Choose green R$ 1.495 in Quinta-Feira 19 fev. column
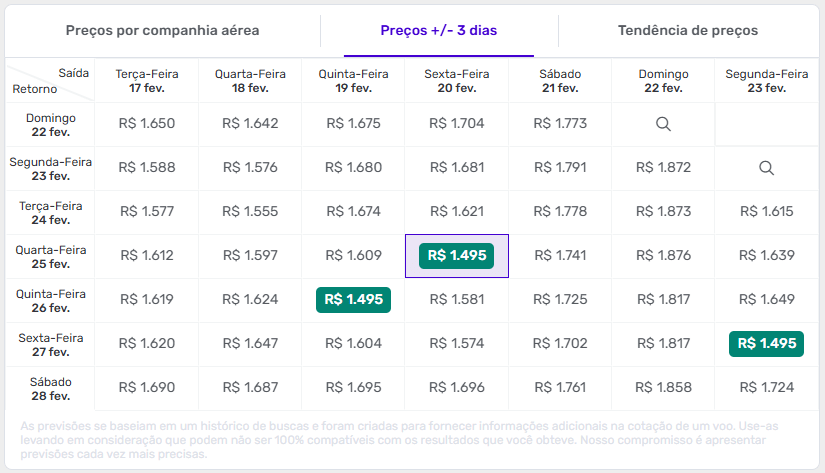 pyautogui.click(x=353, y=300)
